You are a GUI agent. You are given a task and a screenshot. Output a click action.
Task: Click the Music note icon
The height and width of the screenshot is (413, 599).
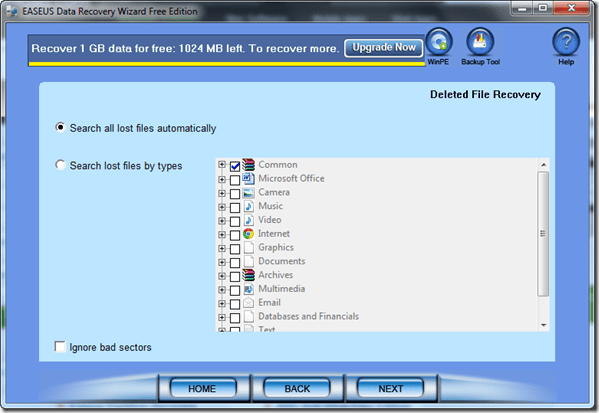248,206
